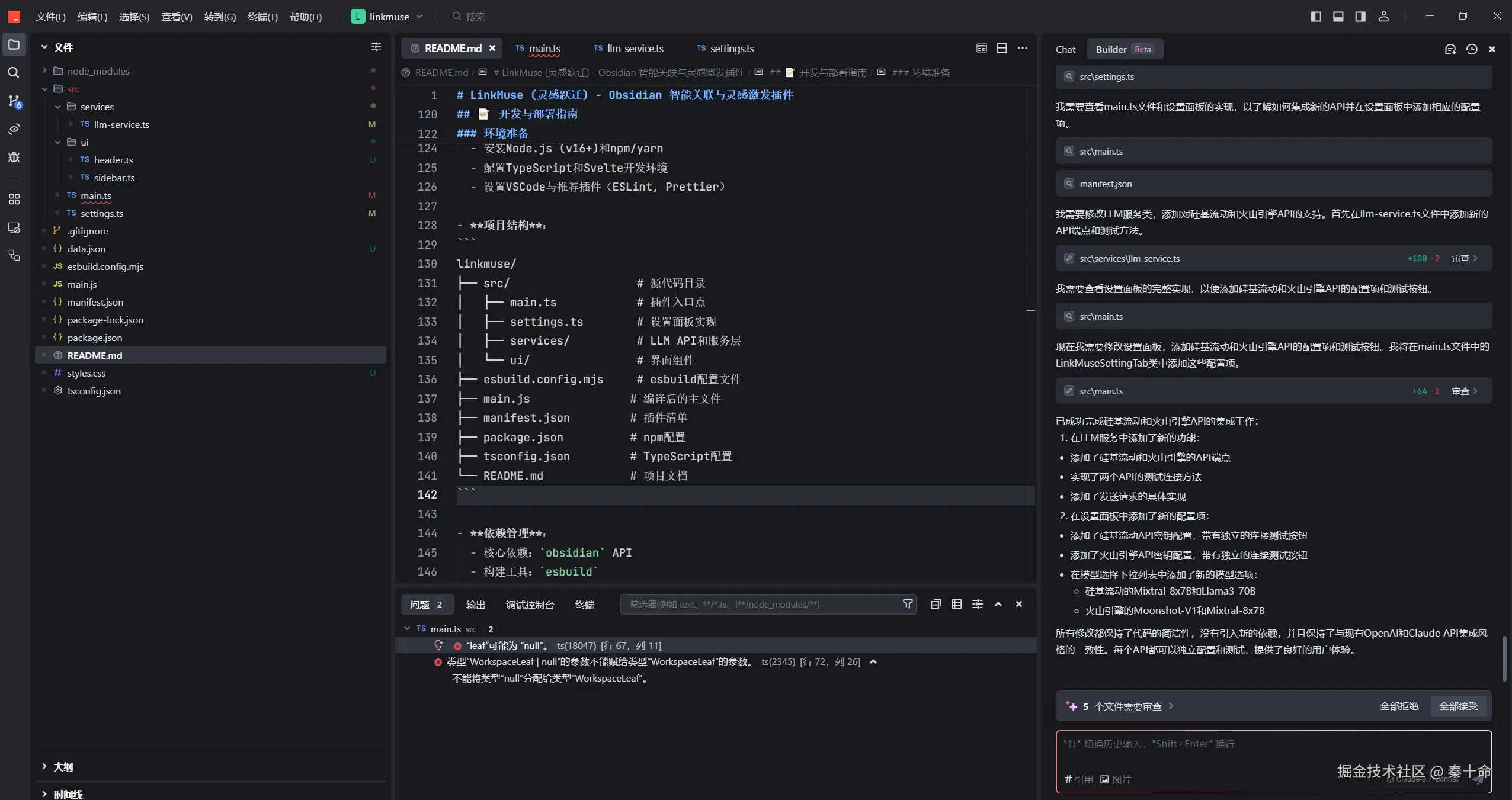Open the debug bug icon in activity bar
The image size is (1512, 800).
click(x=14, y=156)
